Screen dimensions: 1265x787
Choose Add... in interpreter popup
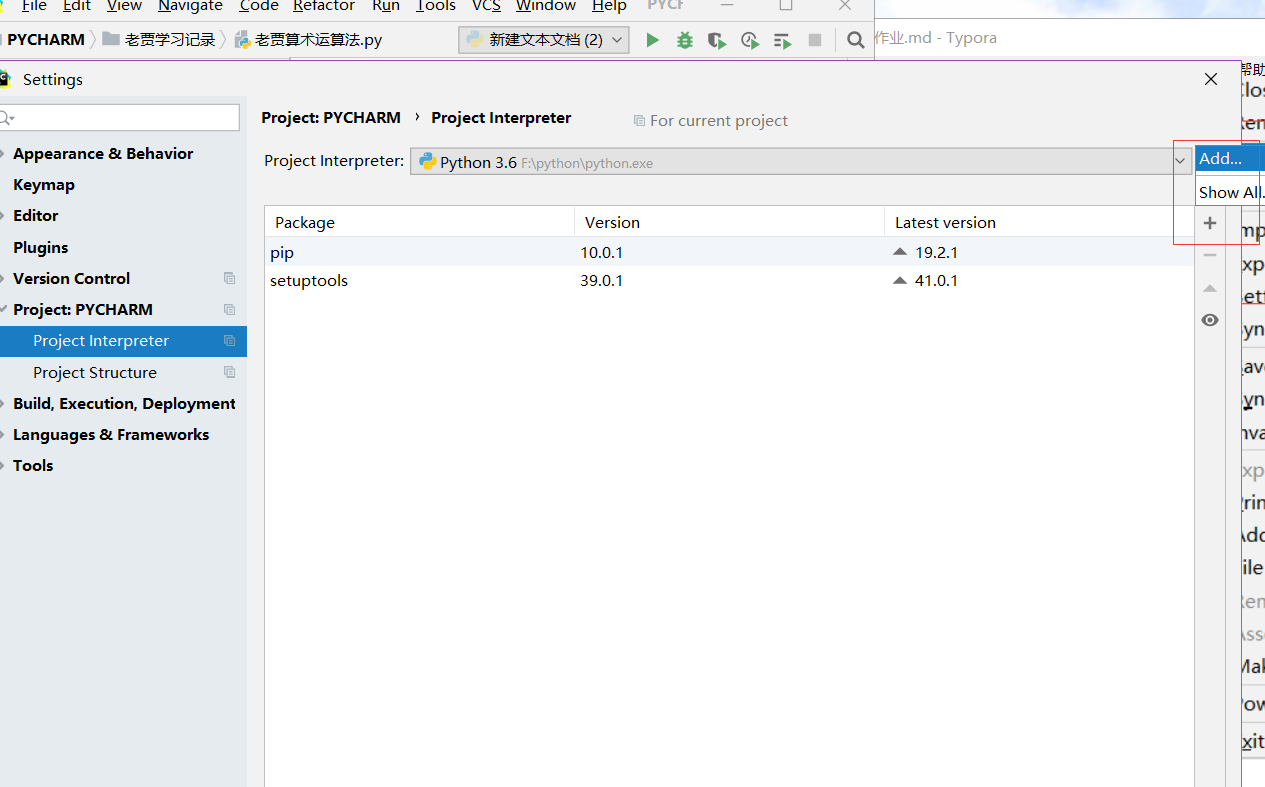1230,158
